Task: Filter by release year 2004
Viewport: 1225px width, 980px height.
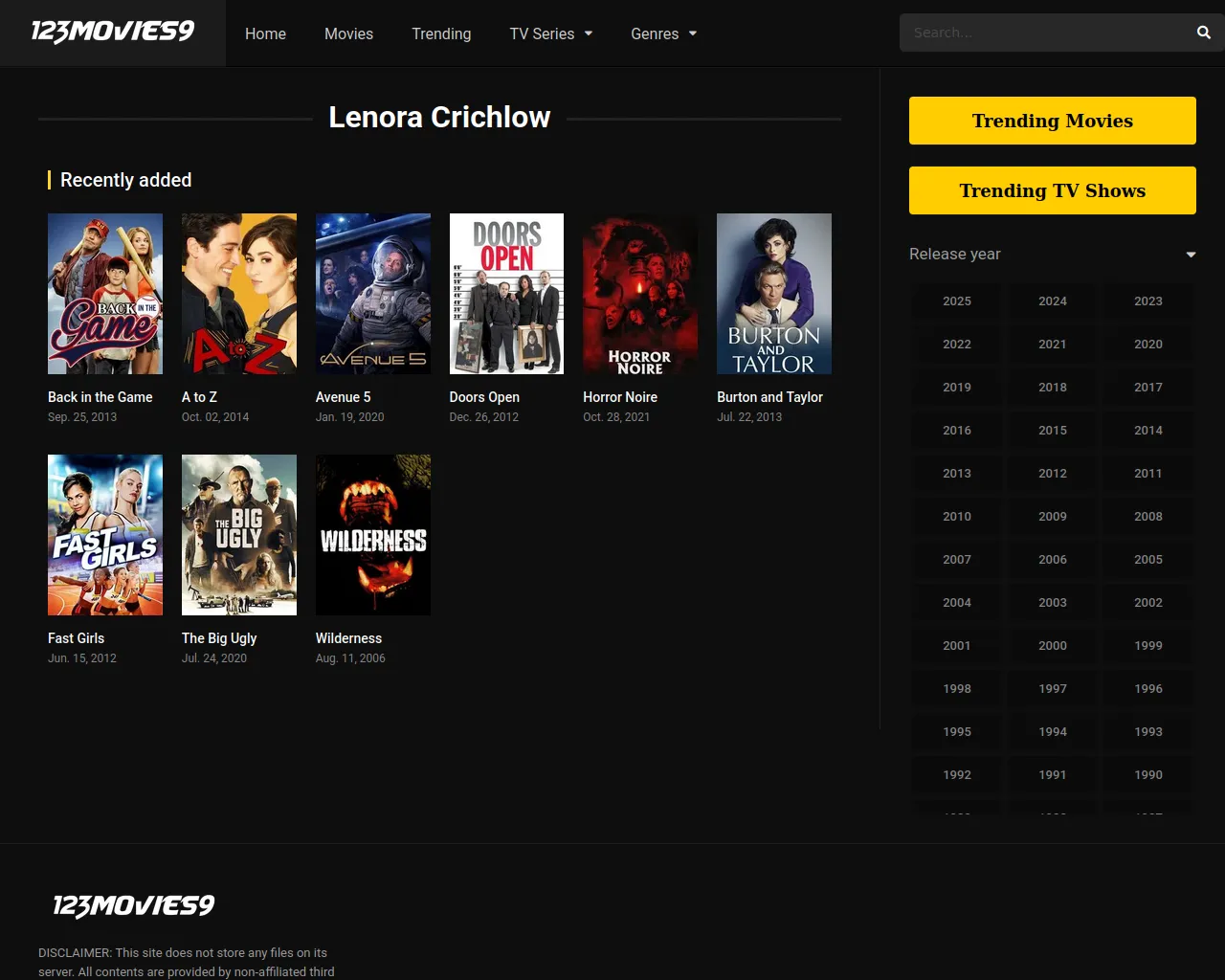Action: pyautogui.click(x=957, y=602)
